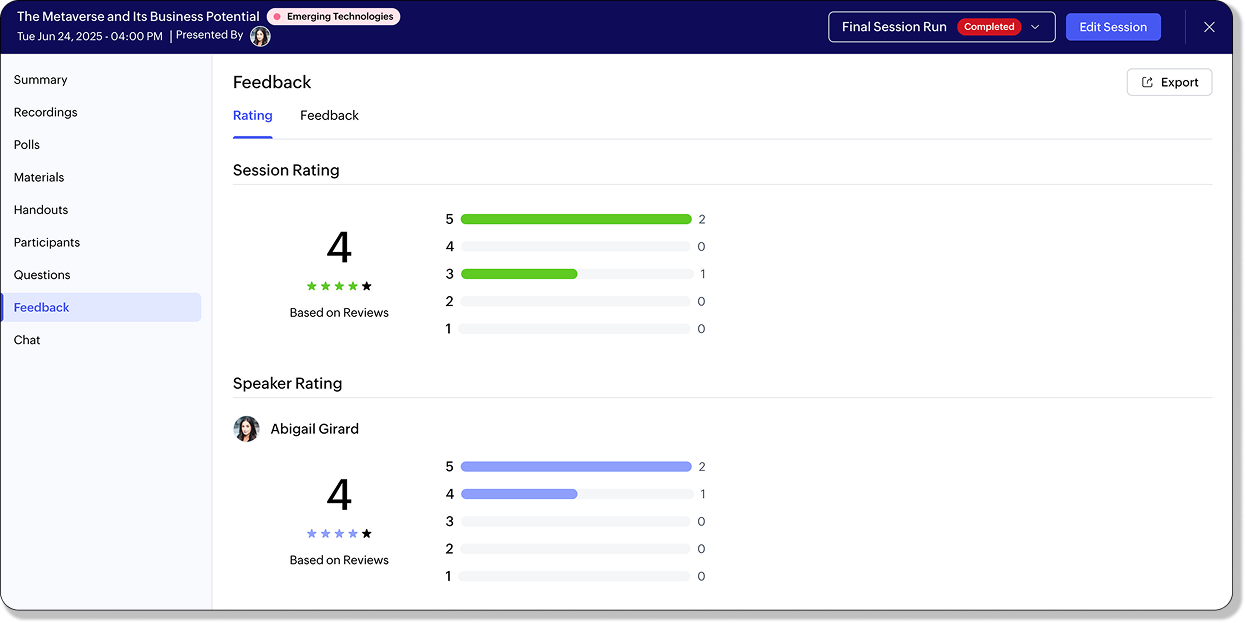Select the Rating tab
Screen dimensions: 1245x623
pyautogui.click(x=252, y=116)
